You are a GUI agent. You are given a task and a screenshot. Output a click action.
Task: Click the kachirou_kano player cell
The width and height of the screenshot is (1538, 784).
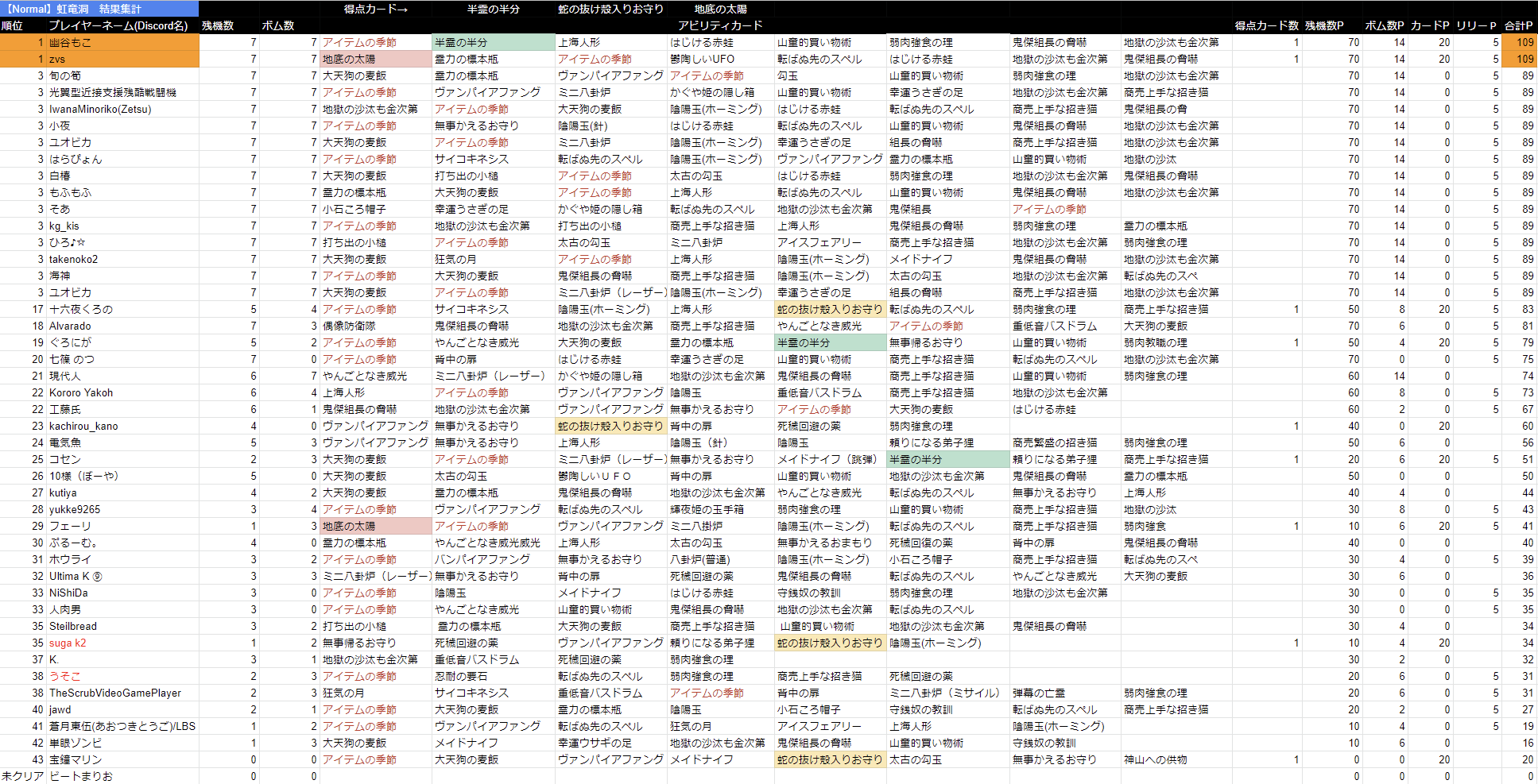[x=83, y=426]
